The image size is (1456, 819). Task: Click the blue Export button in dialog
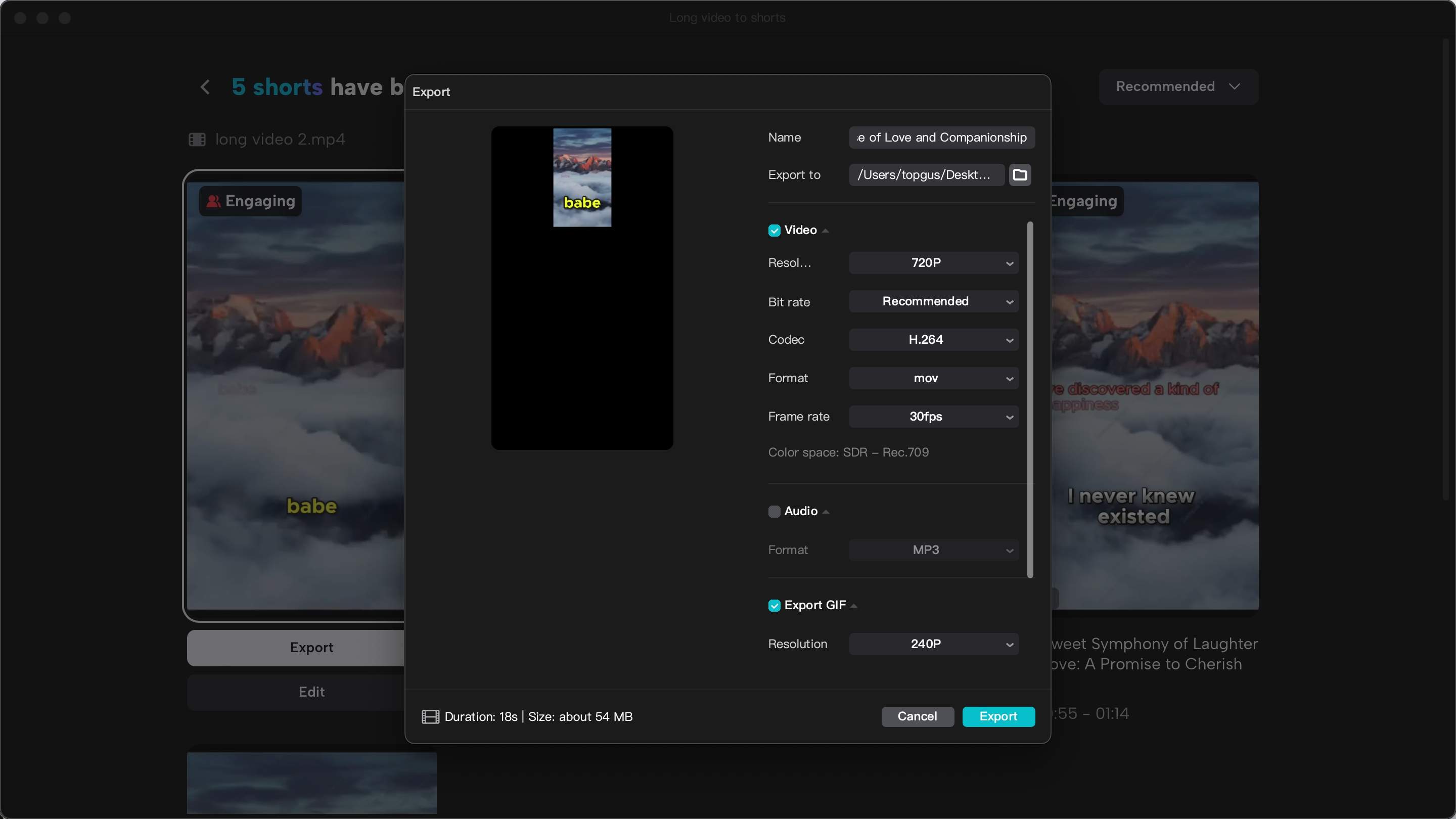(998, 716)
